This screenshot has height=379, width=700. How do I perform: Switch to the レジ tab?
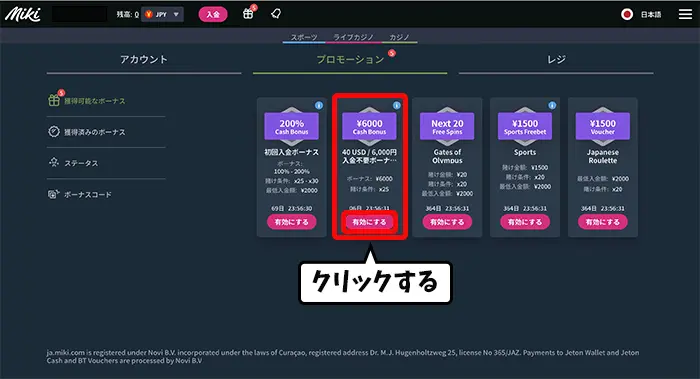(556, 59)
